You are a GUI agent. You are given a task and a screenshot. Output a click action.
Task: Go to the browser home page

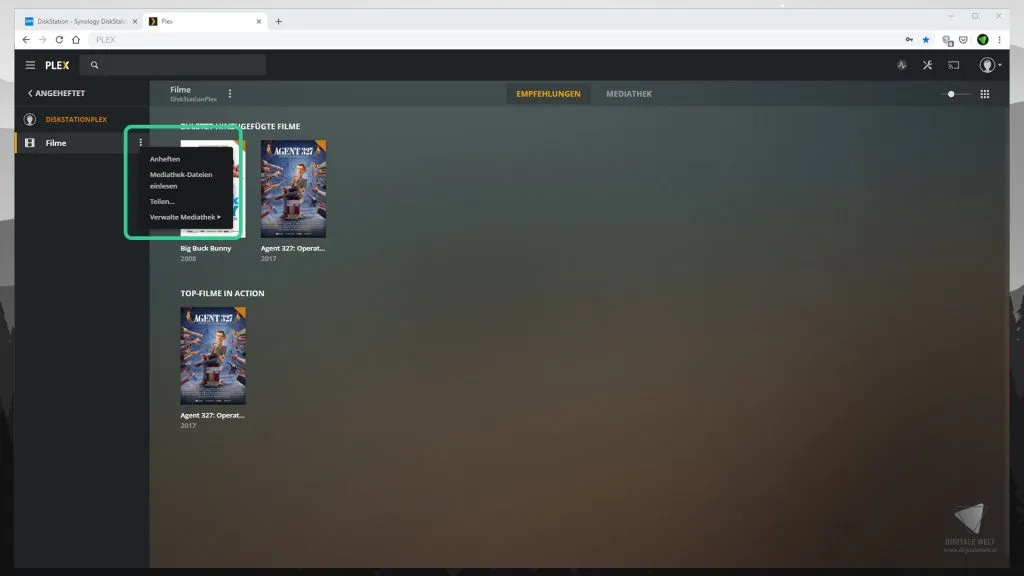76,40
